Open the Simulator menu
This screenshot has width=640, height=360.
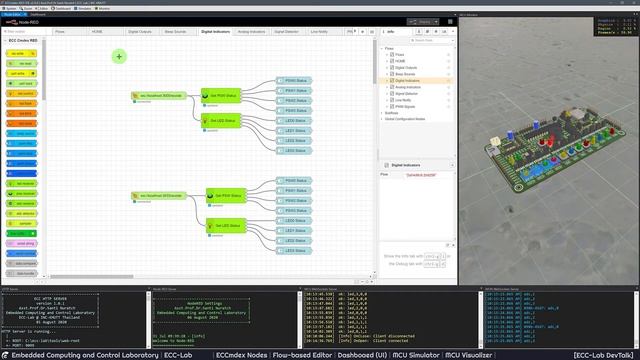[x=83, y=9]
